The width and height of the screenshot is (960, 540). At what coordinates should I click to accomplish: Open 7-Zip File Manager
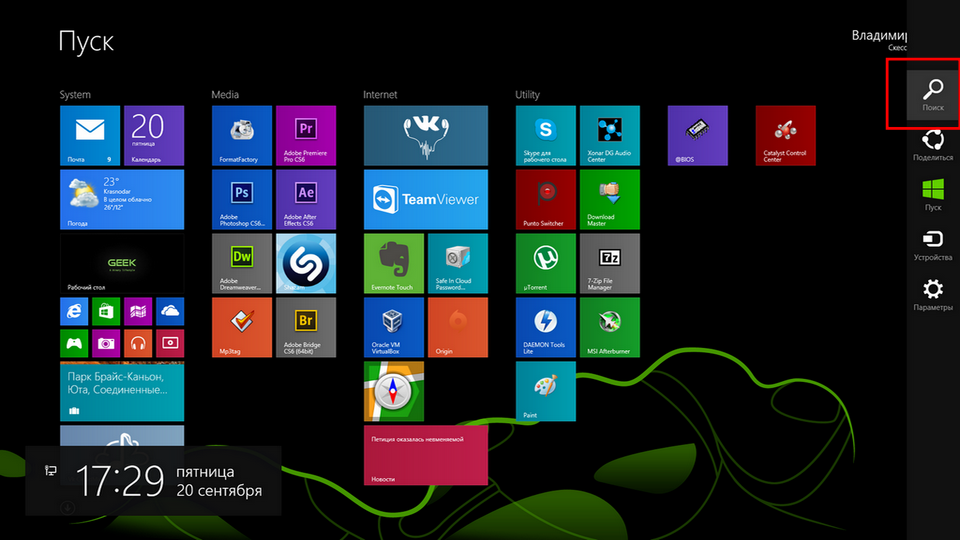(609, 263)
